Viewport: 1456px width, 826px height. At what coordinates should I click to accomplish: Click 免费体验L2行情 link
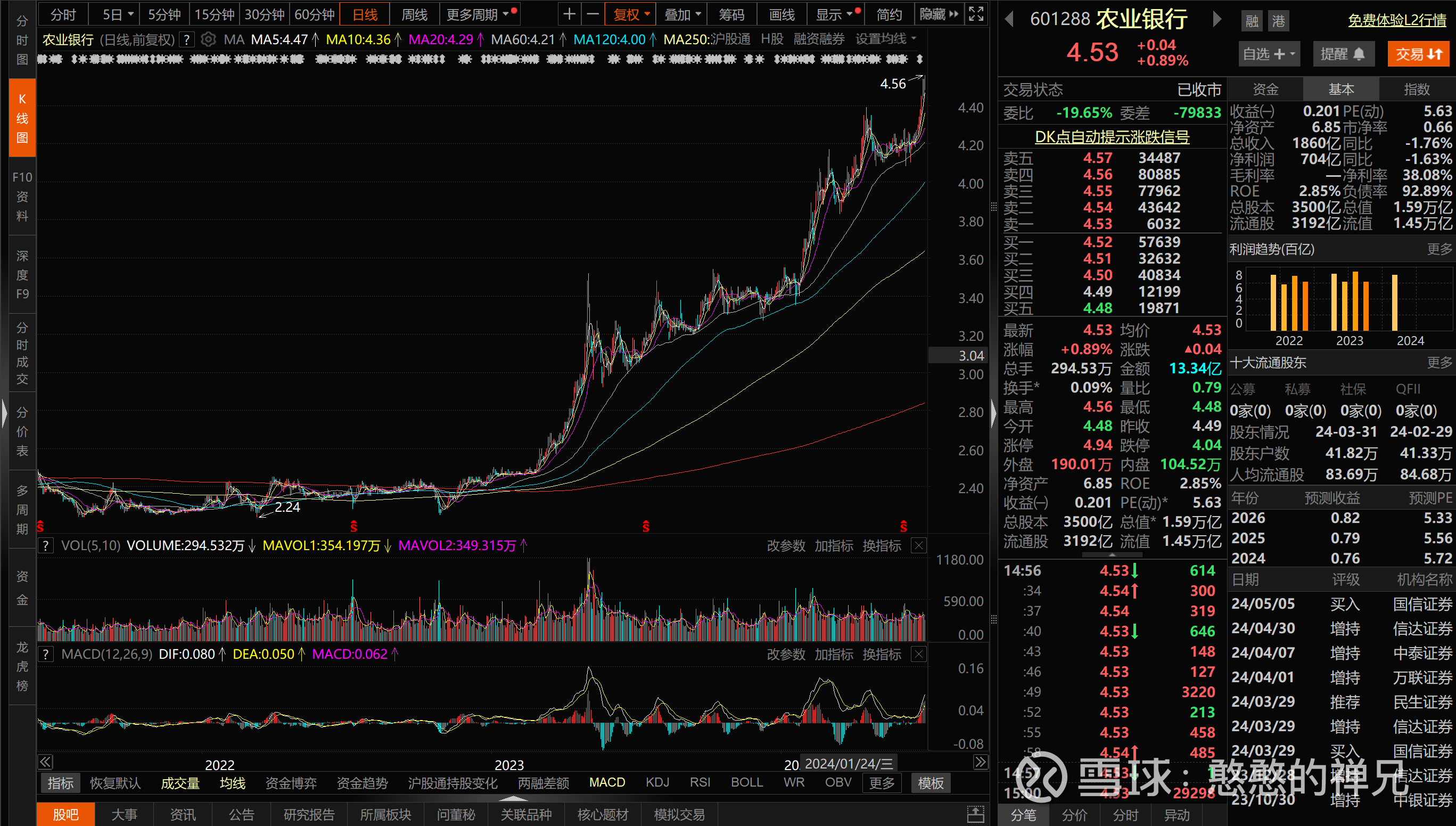1397,20
